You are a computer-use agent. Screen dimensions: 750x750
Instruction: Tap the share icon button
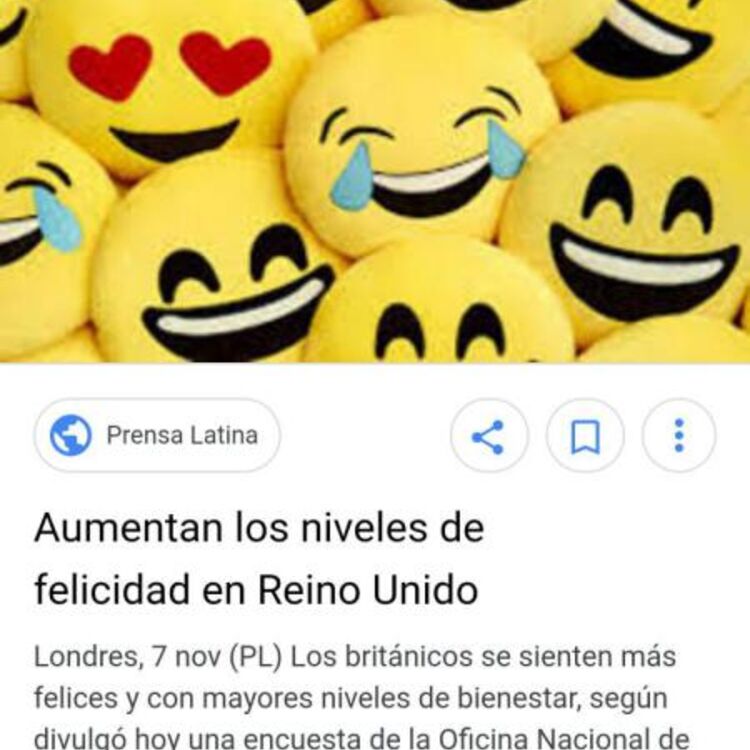pos(489,436)
